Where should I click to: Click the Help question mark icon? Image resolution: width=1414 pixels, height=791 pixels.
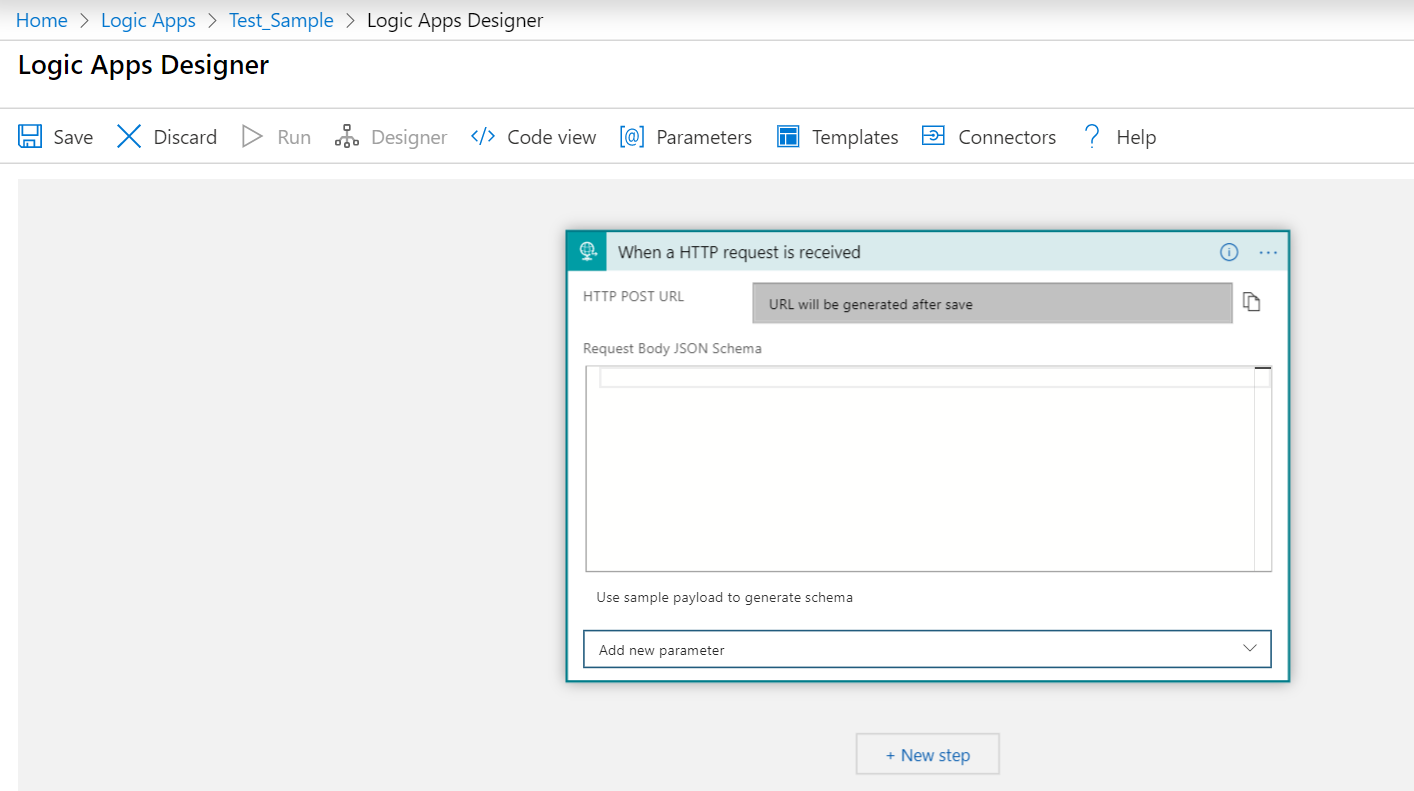[1092, 137]
